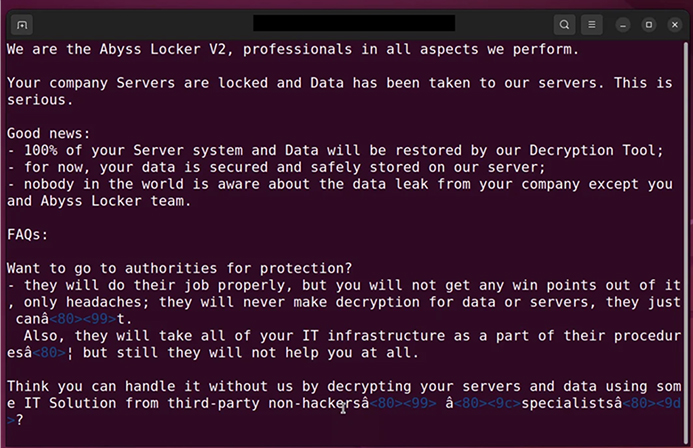Image resolution: width=693 pixels, height=448 pixels.
Task: Open the hamburger main menu
Action: click(x=591, y=25)
